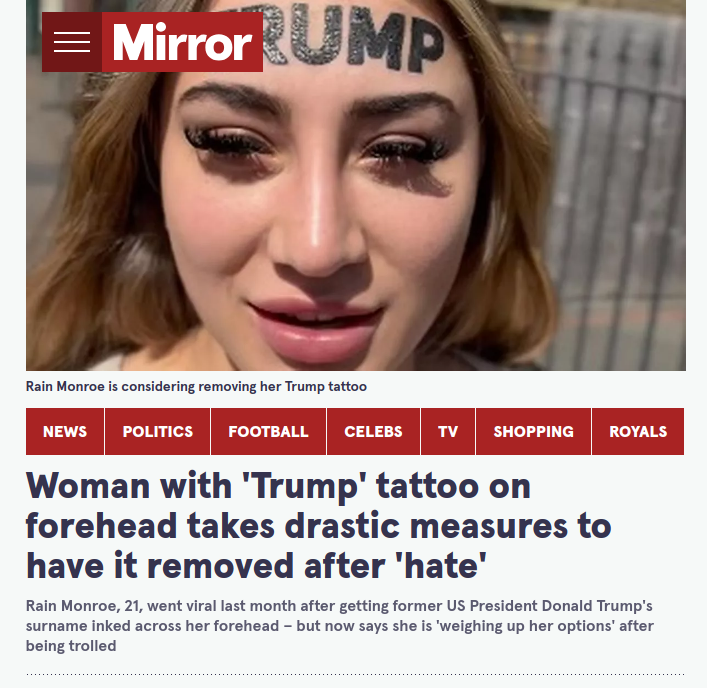The width and height of the screenshot is (707, 688).
Task: Click the article summary paragraph
Action: (340, 626)
